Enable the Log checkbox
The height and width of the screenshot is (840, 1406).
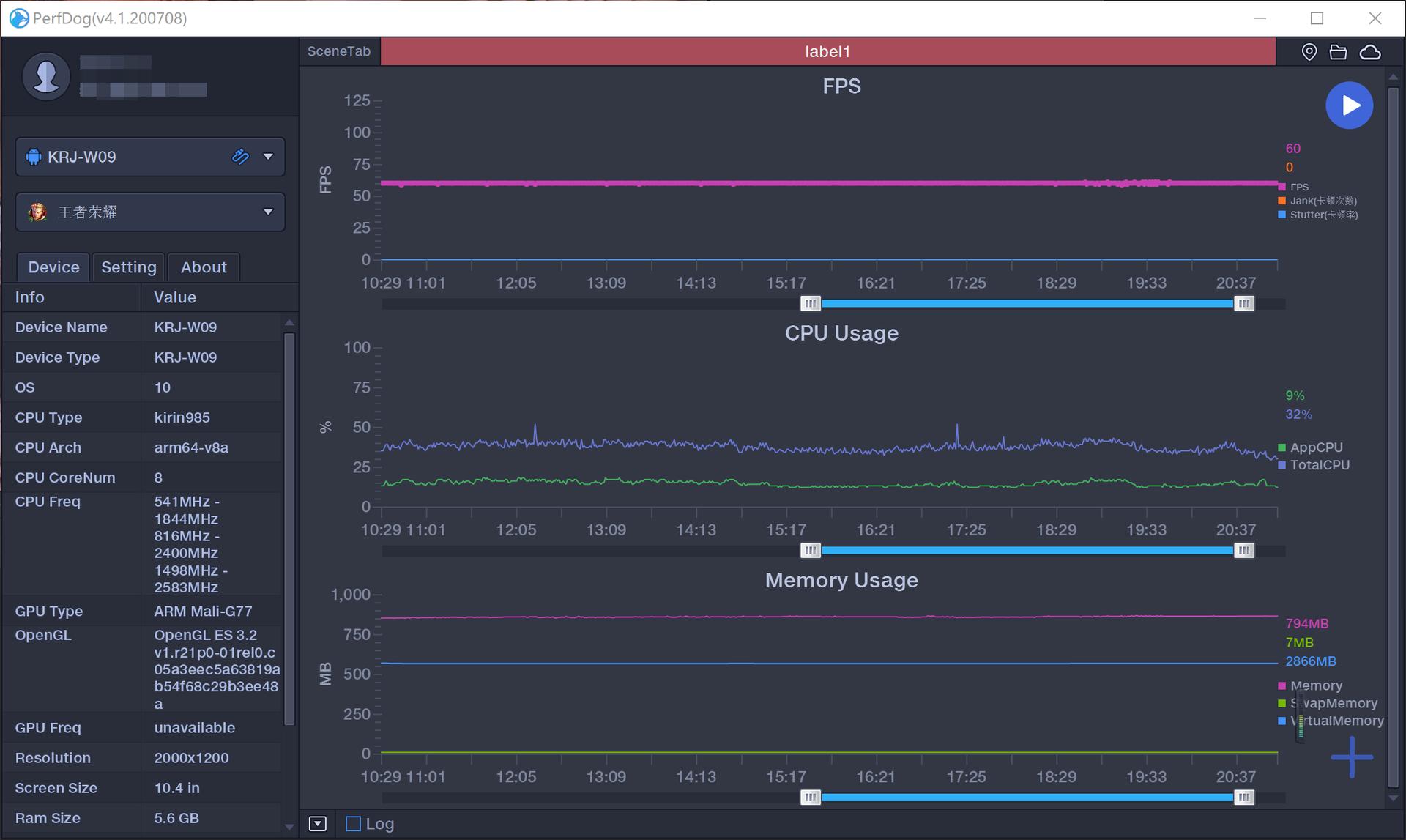[354, 824]
